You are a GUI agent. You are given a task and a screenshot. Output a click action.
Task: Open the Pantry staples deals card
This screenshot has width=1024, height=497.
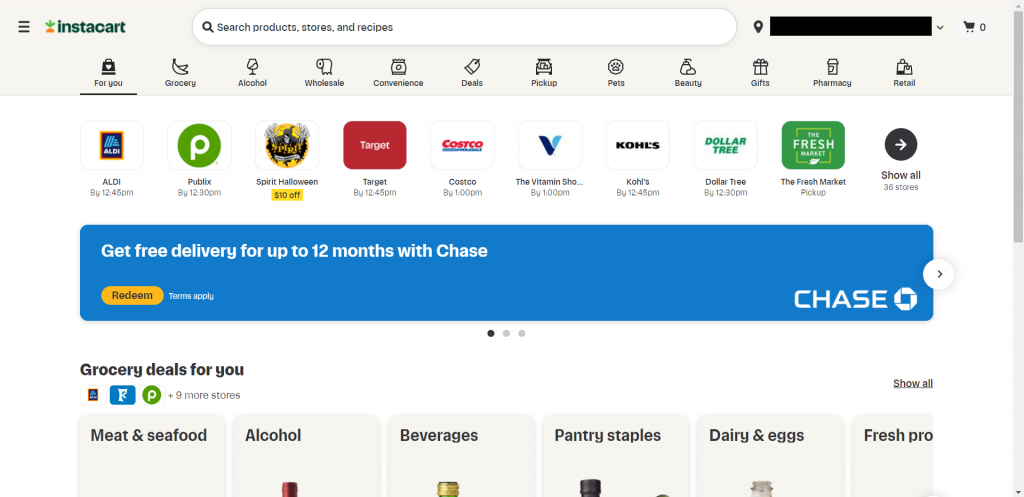(x=616, y=457)
